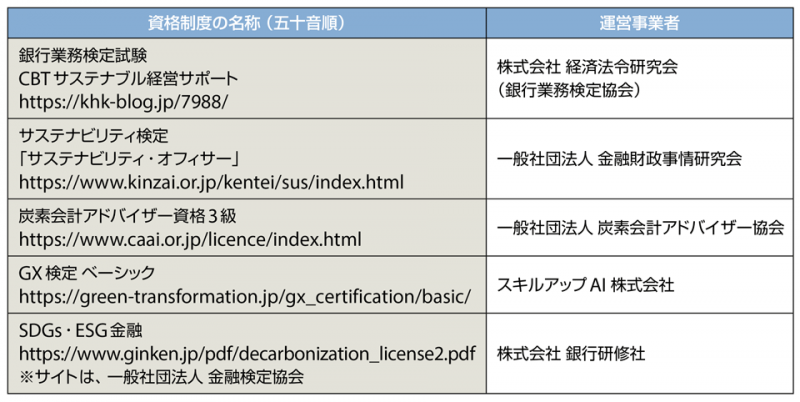Viewport: 800px width, 402px height.
Task: Select the header 資格制度の名称（五十音順）
Action: [247, 23]
